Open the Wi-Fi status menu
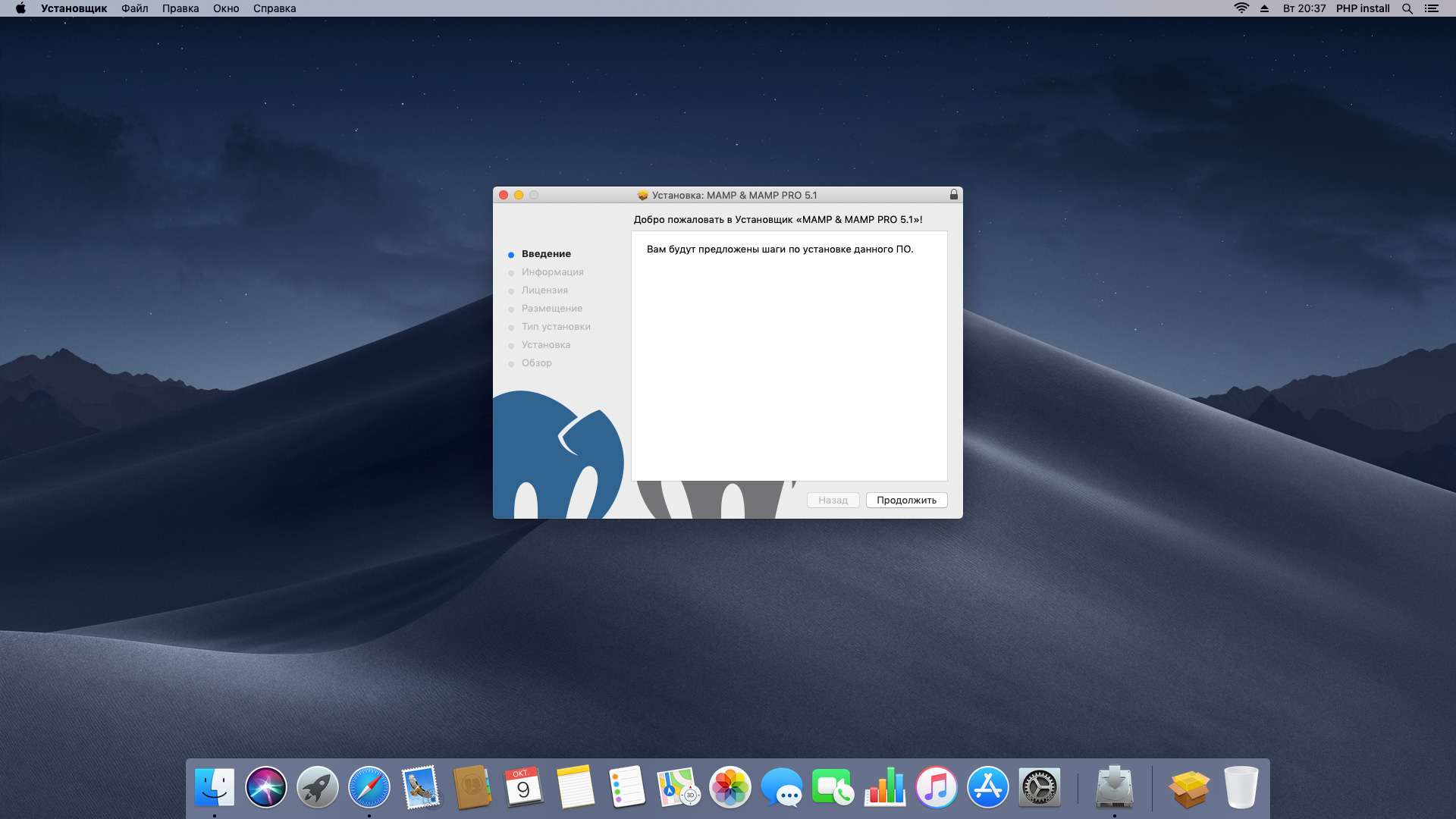 pos(1241,8)
